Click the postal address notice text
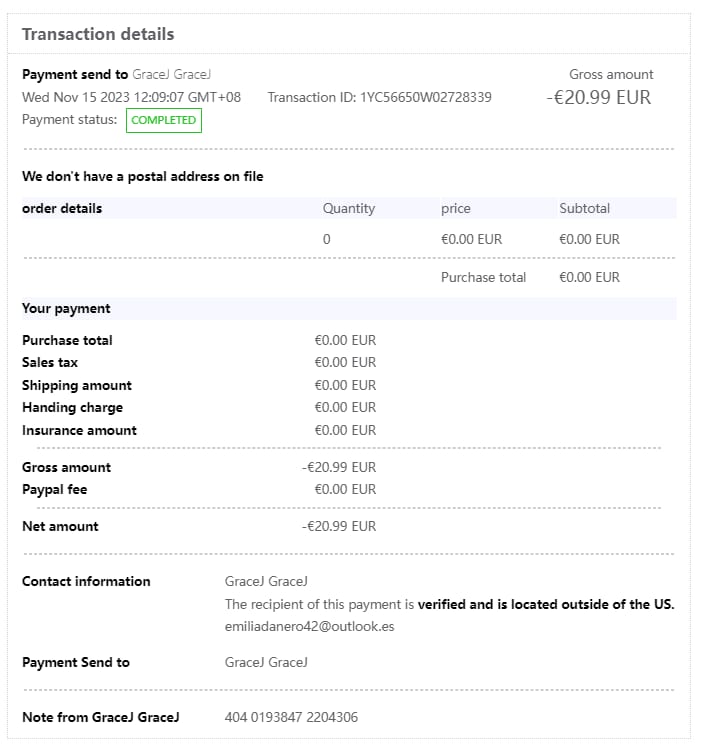Viewport: 705px width, 745px height. 143,176
